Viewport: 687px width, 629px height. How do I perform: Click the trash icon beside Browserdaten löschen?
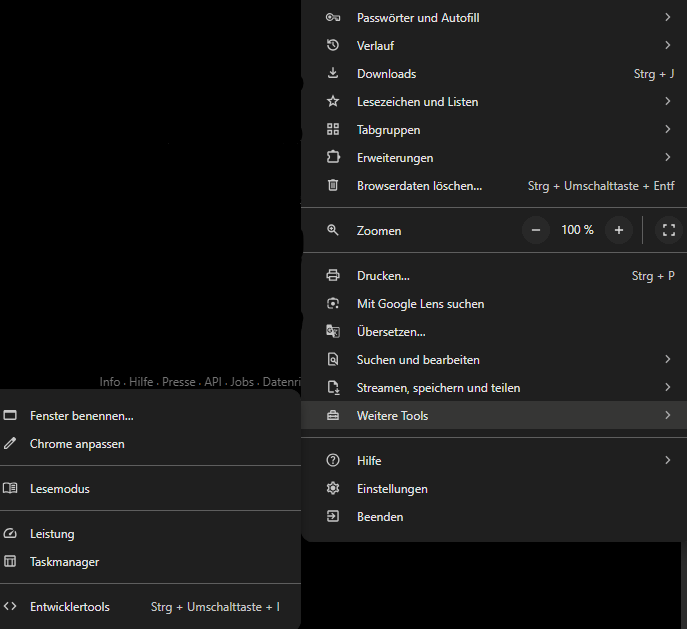(x=333, y=185)
